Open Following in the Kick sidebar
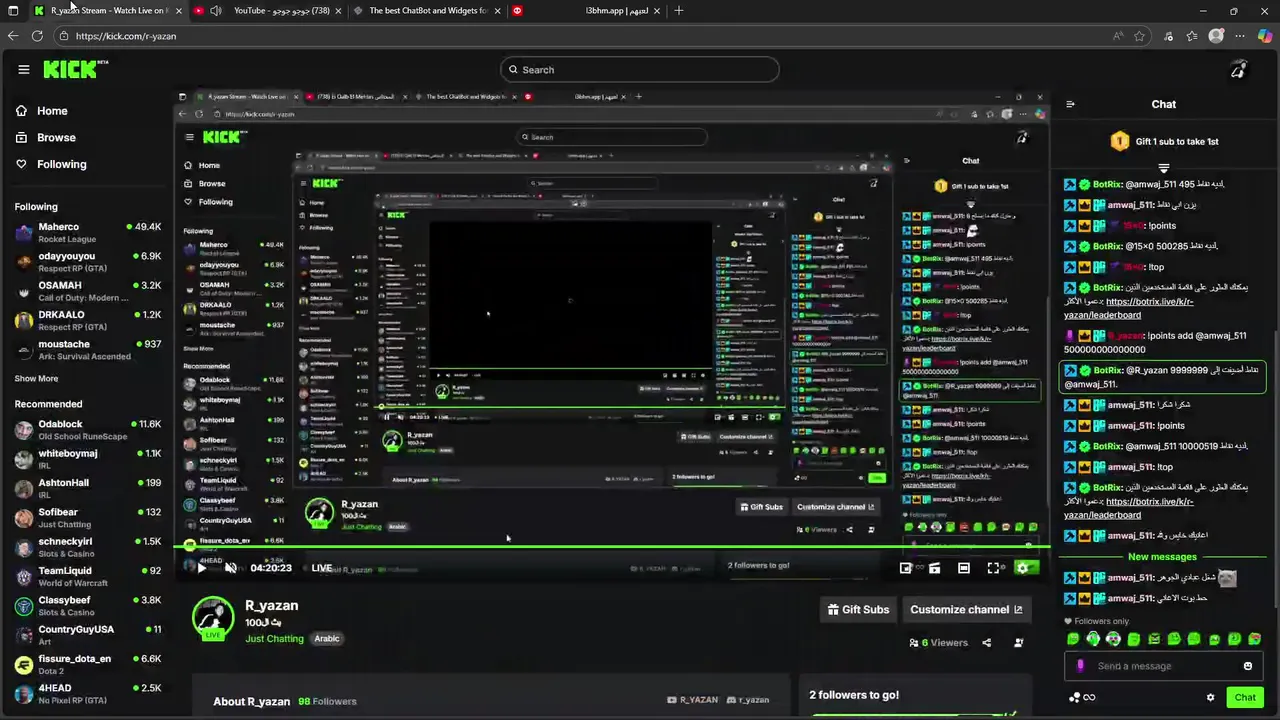This screenshot has height=720, width=1280. (x=62, y=164)
